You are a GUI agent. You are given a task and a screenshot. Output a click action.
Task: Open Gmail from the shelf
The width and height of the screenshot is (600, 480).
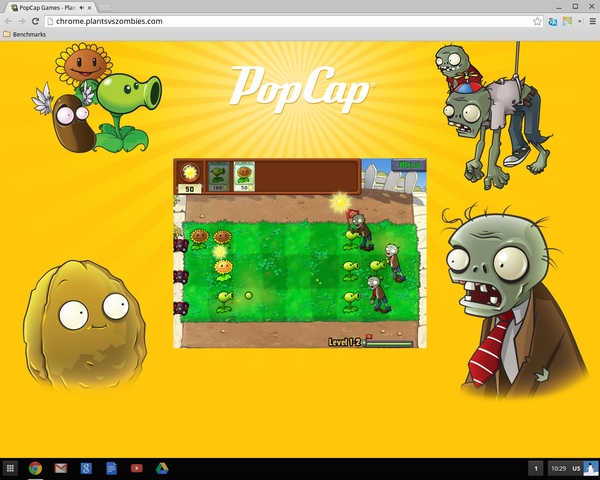tap(60, 468)
